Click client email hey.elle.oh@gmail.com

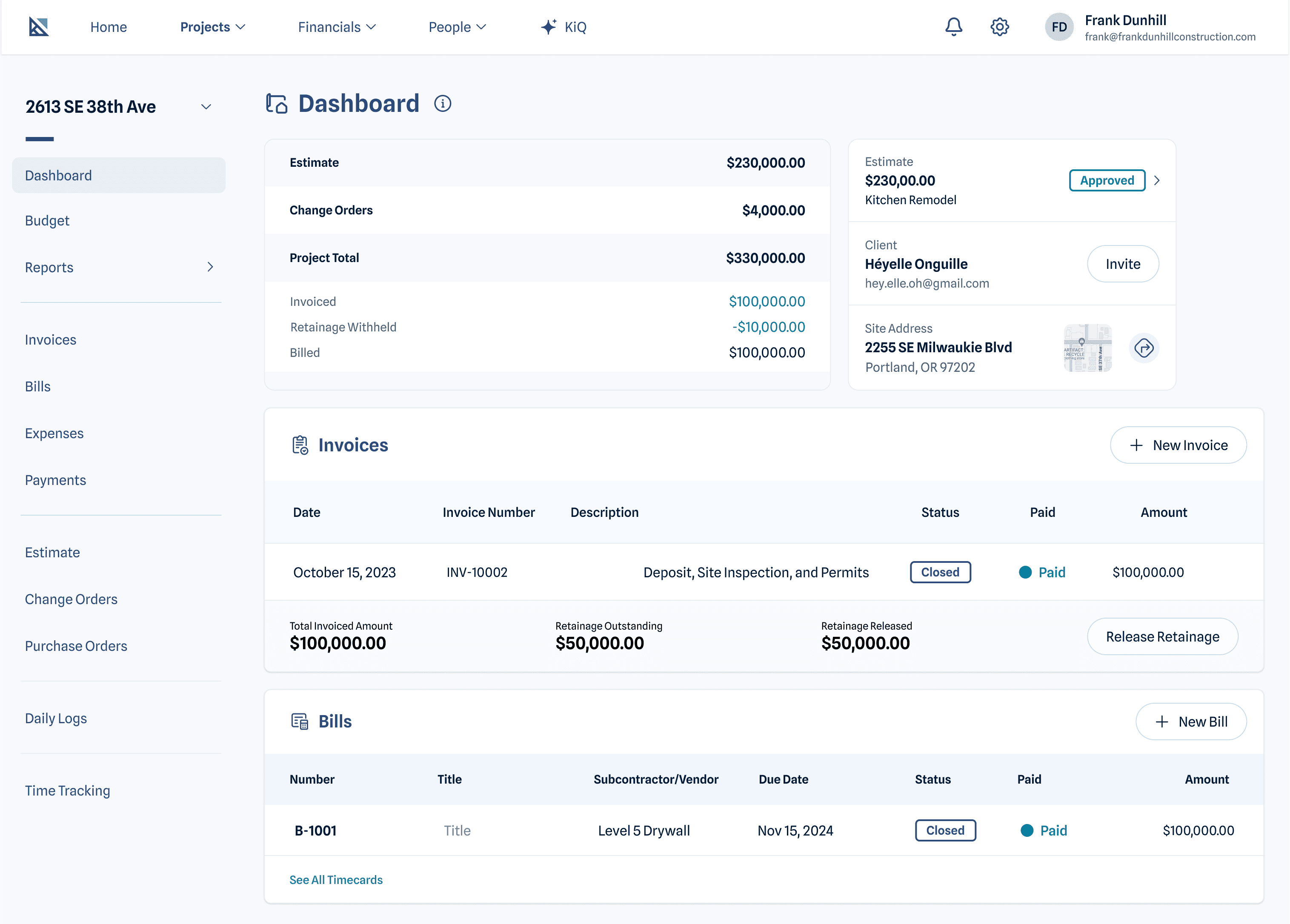click(927, 284)
